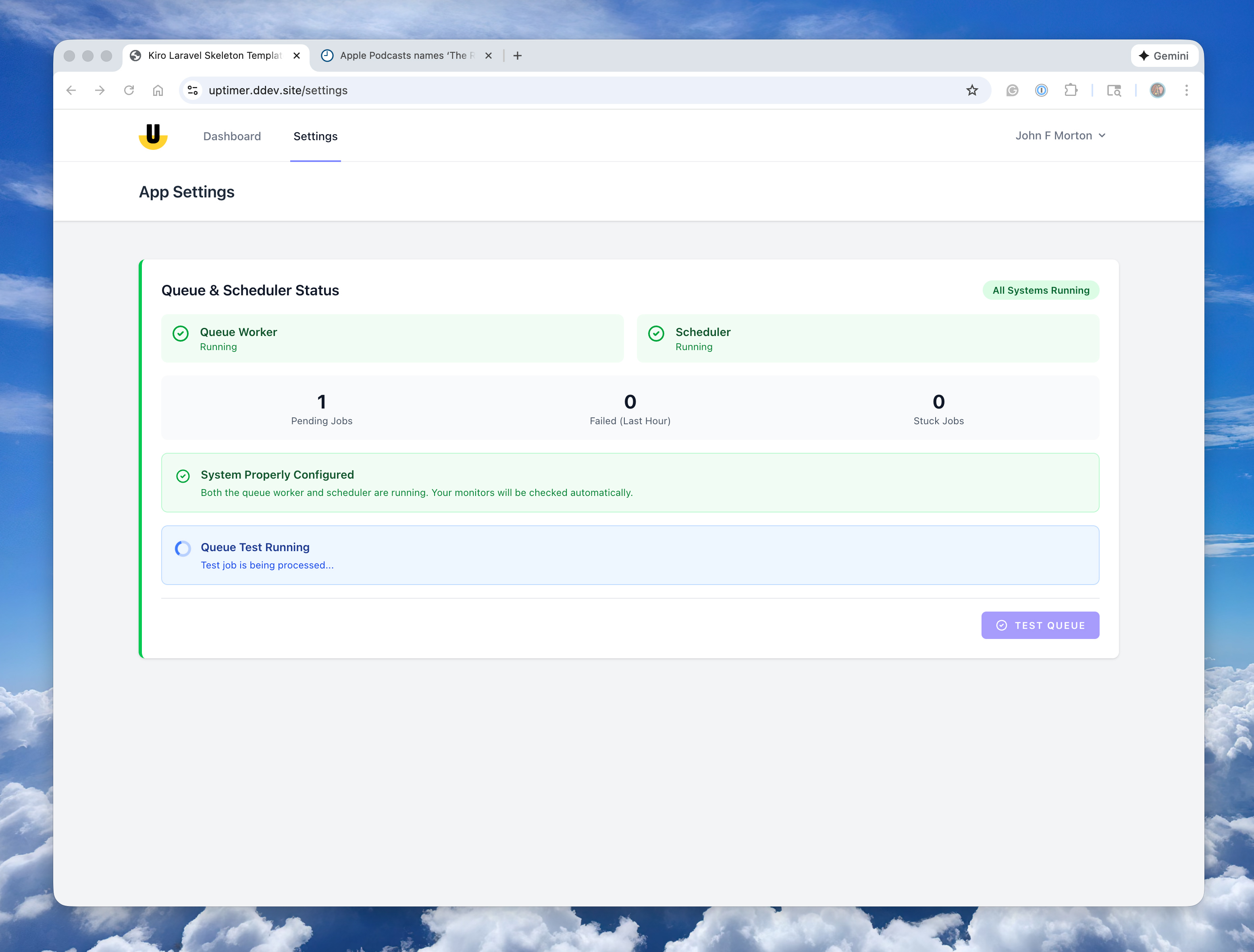This screenshot has height=952, width=1254.
Task: Open the browser extensions puzzle icon
Action: [x=1070, y=90]
